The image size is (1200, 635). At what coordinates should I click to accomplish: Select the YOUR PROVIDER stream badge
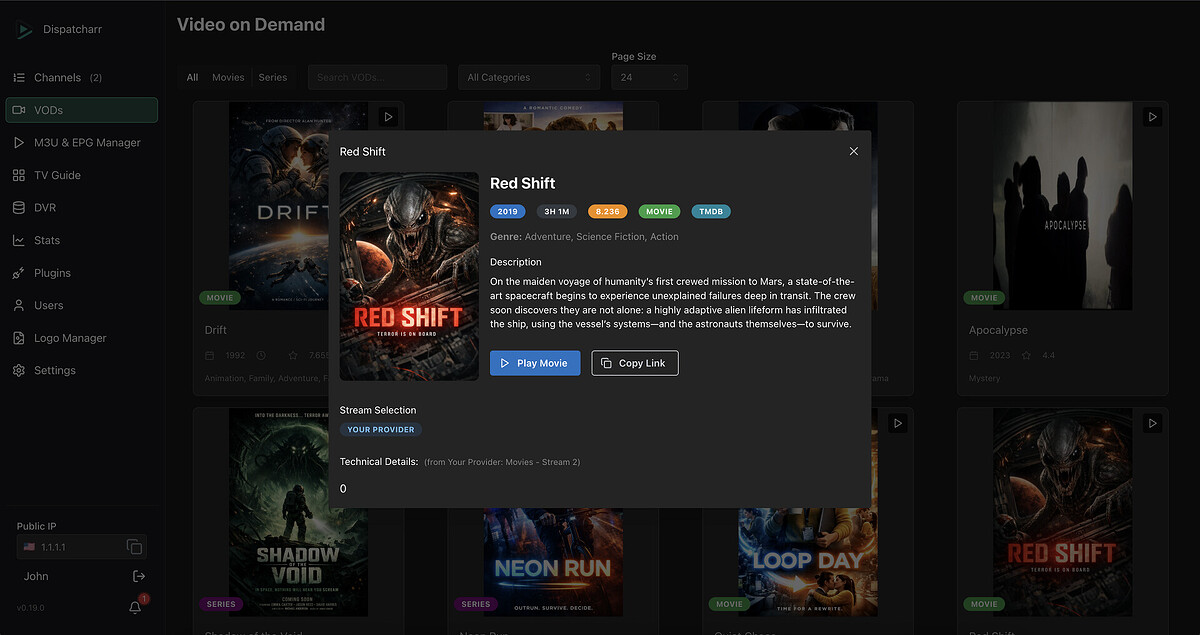click(380, 429)
